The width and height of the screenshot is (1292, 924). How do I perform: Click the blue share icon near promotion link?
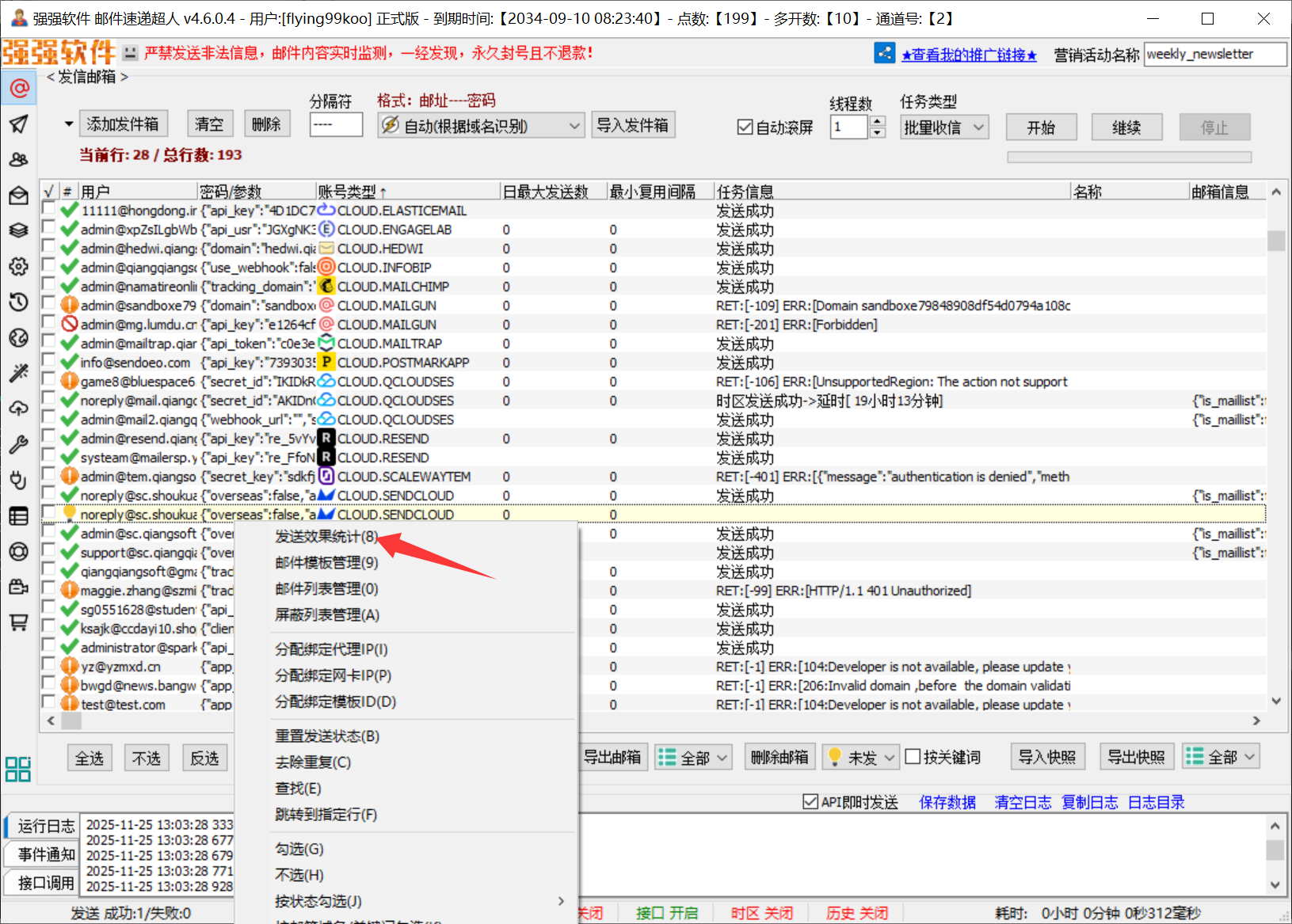tap(884, 53)
